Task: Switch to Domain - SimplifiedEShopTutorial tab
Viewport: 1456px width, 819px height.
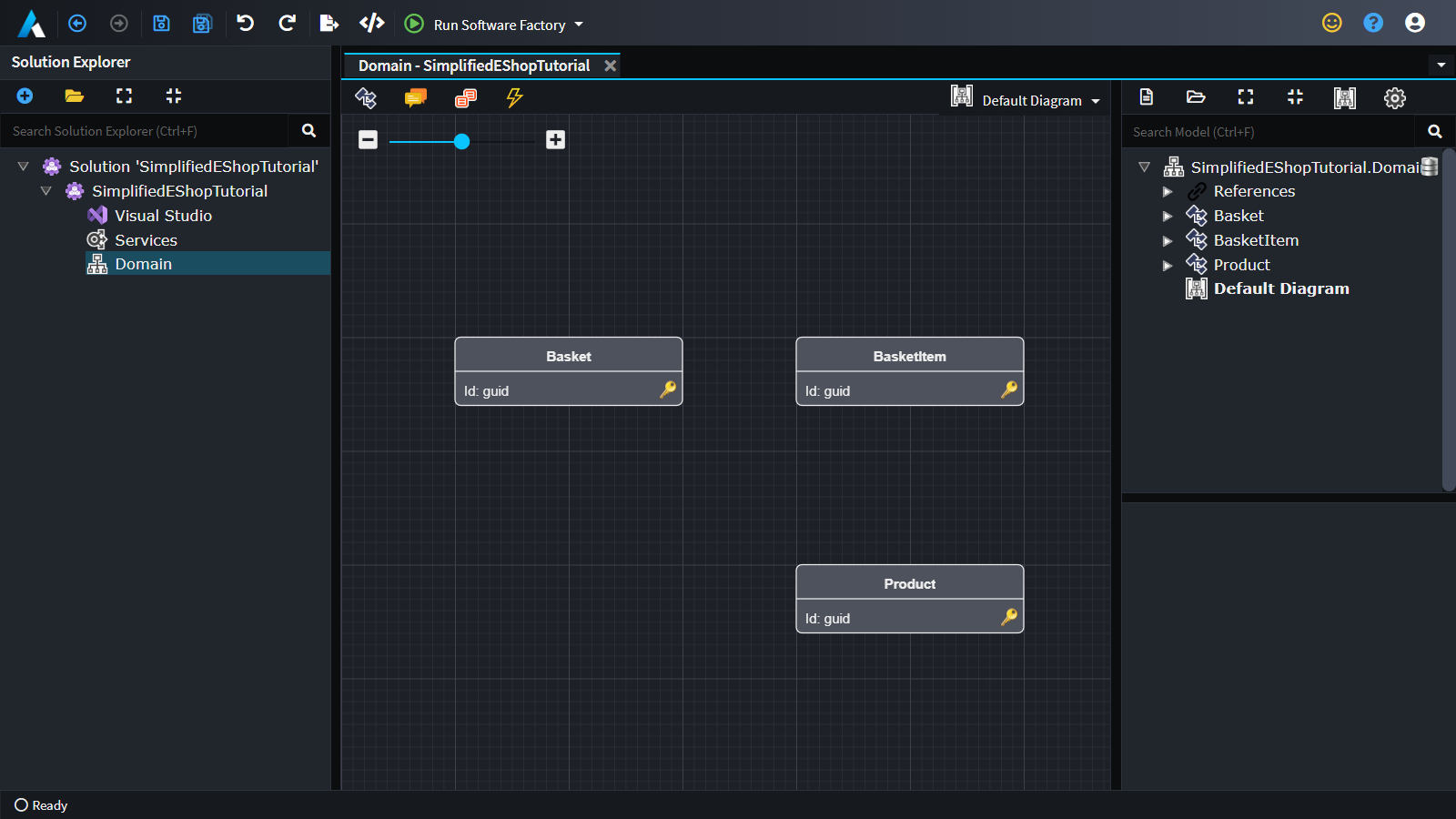Action: point(474,66)
